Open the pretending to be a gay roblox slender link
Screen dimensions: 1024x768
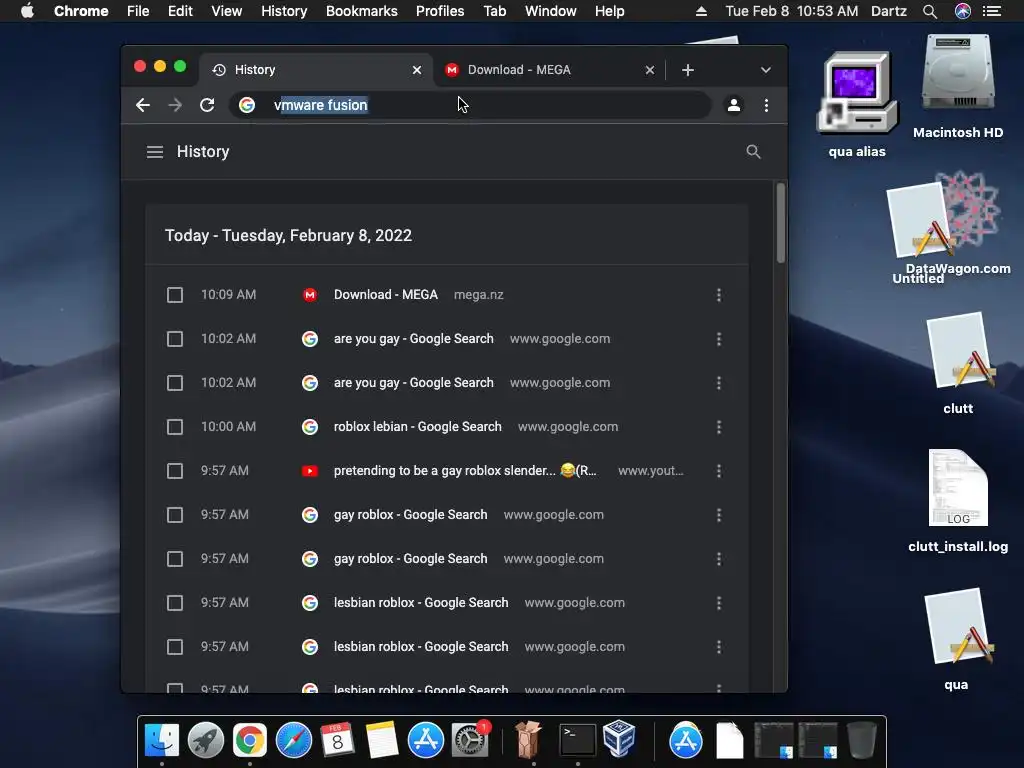click(465, 470)
